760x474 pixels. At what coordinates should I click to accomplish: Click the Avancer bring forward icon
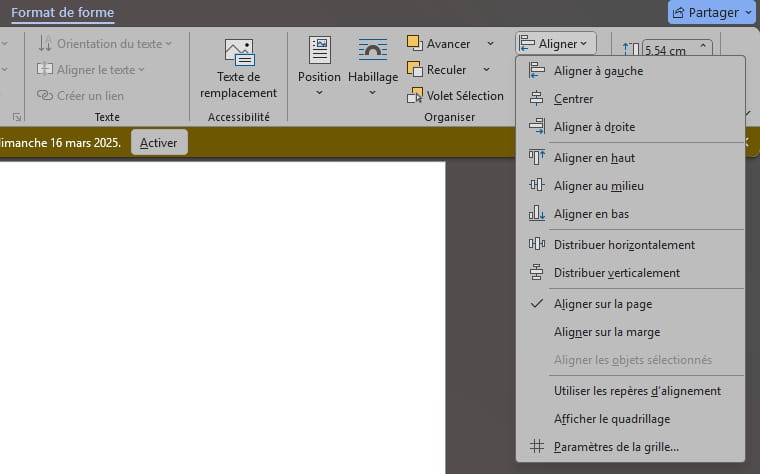point(414,43)
